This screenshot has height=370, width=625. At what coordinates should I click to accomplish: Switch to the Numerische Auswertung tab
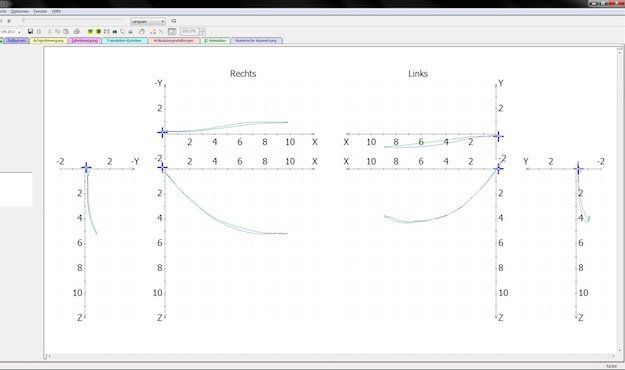pyautogui.click(x=256, y=41)
